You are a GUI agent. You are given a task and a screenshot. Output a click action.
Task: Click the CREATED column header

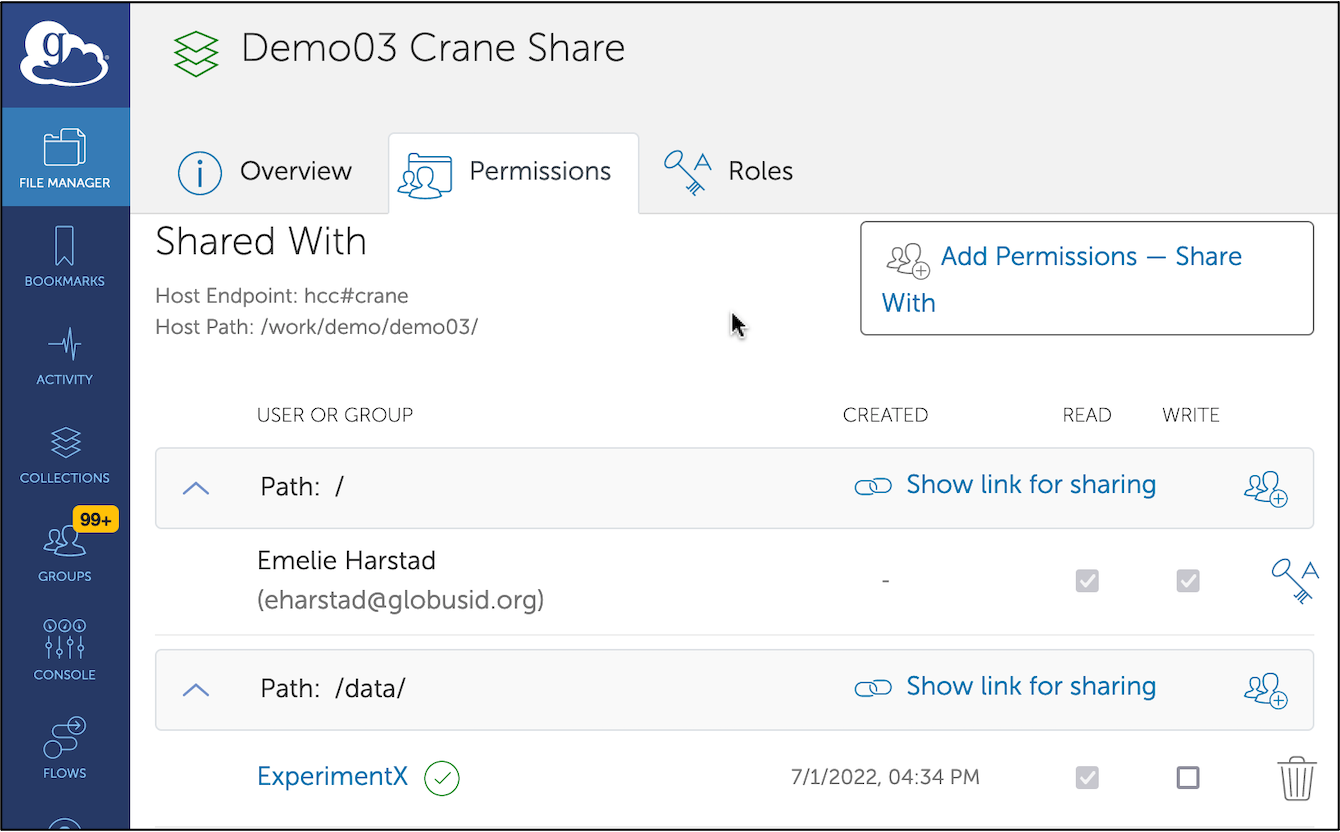(886, 415)
